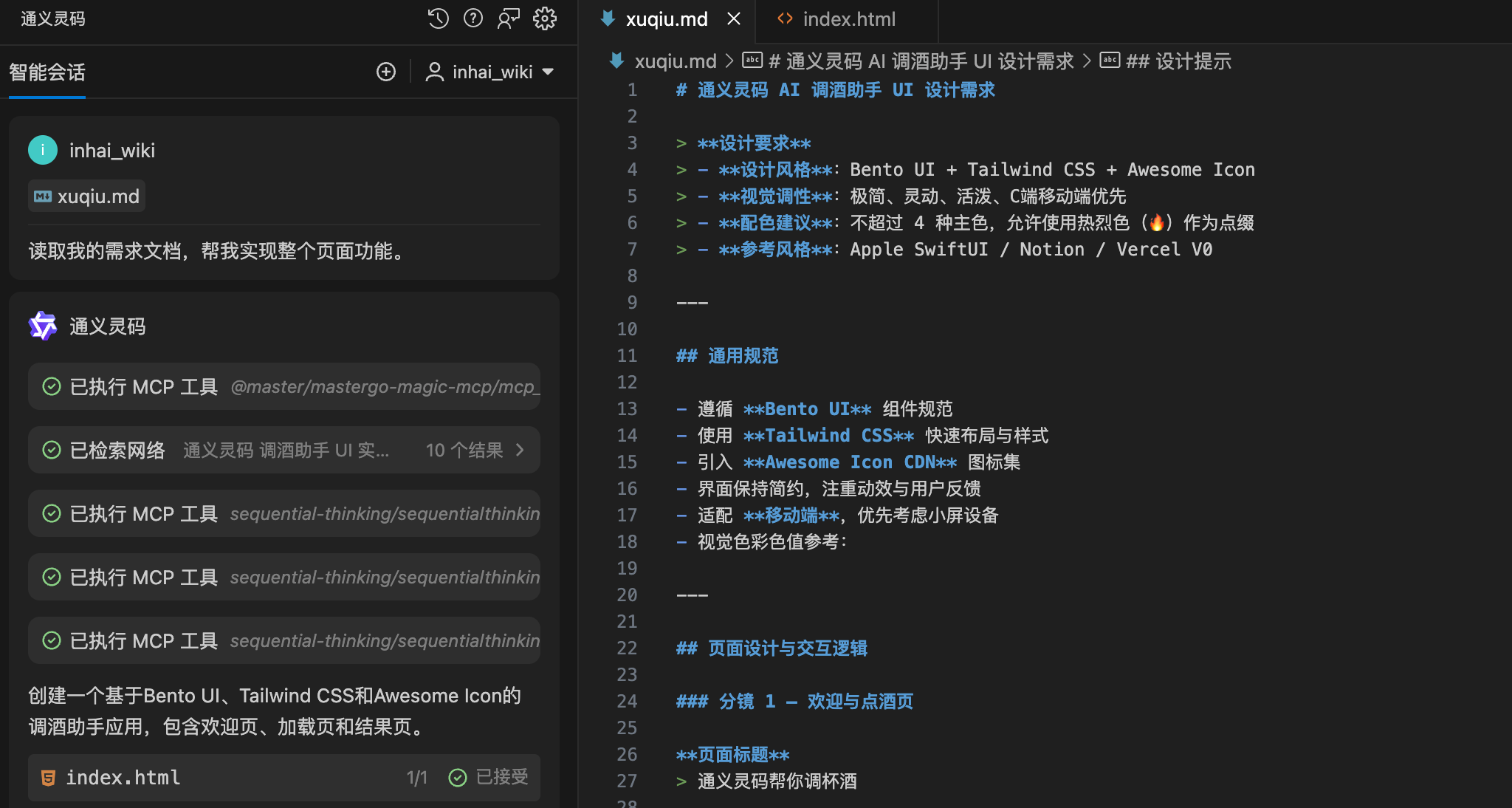
Task: Open index.html from the changed files list
Action: [123, 778]
